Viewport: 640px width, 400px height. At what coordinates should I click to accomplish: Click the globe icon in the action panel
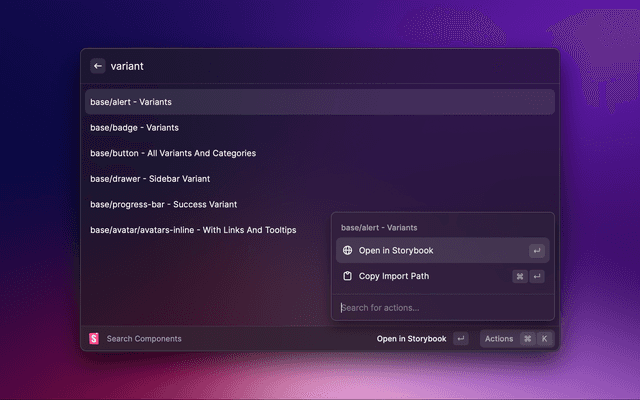347,250
